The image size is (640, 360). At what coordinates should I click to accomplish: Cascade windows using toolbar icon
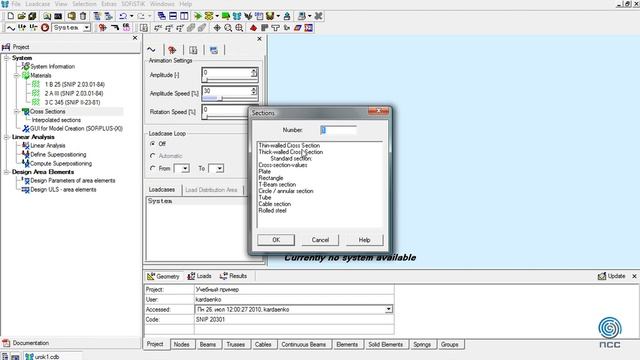pos(162,16)
